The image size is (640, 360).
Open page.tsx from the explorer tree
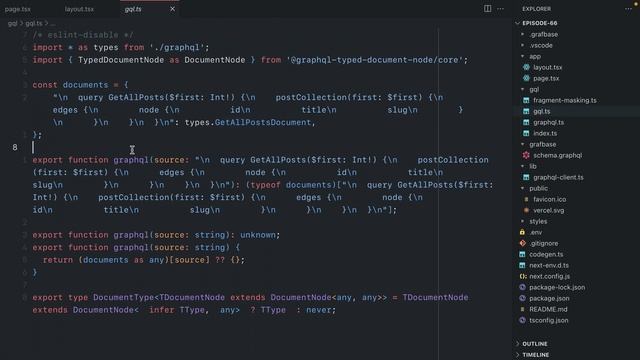pyautogui.click(x=546, y=78)
